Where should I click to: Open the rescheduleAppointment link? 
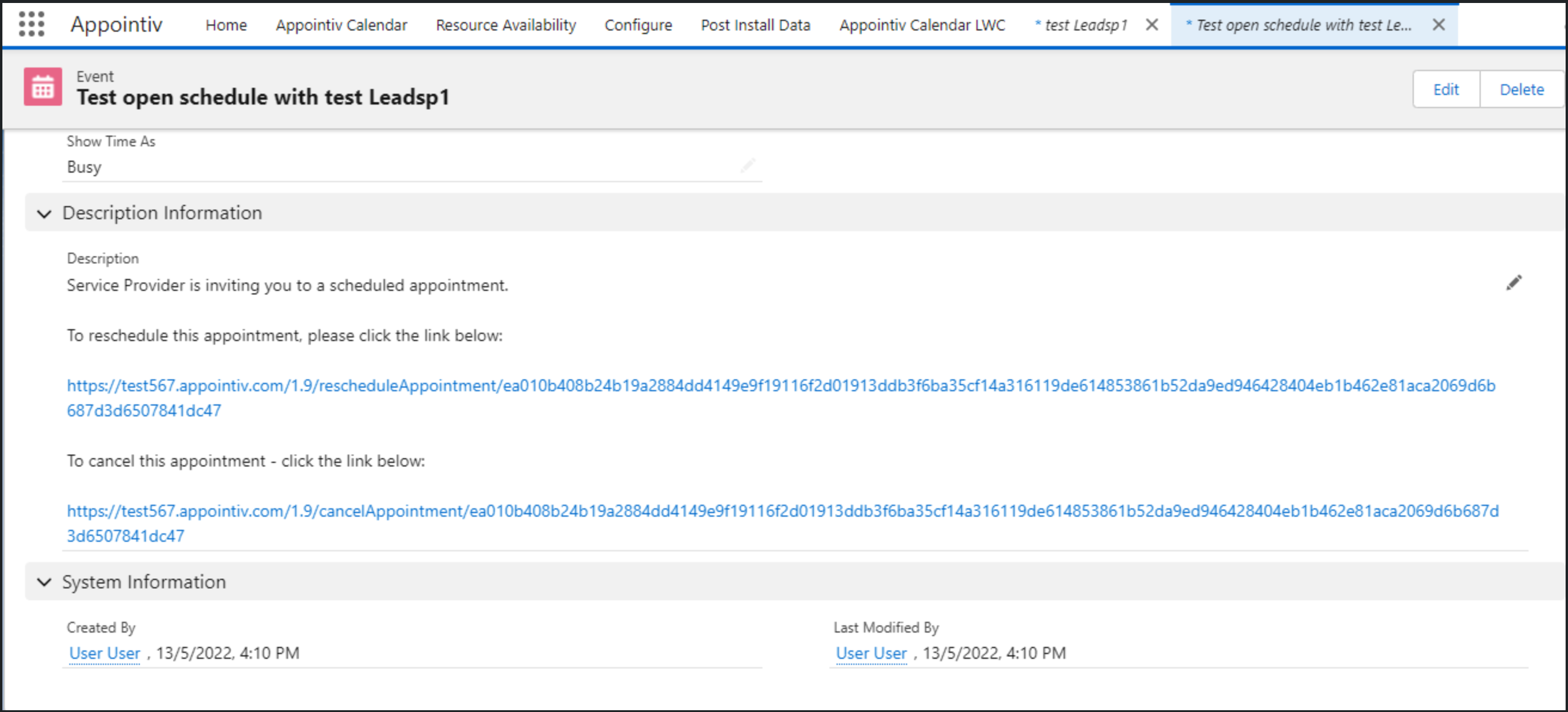(781, 398)
